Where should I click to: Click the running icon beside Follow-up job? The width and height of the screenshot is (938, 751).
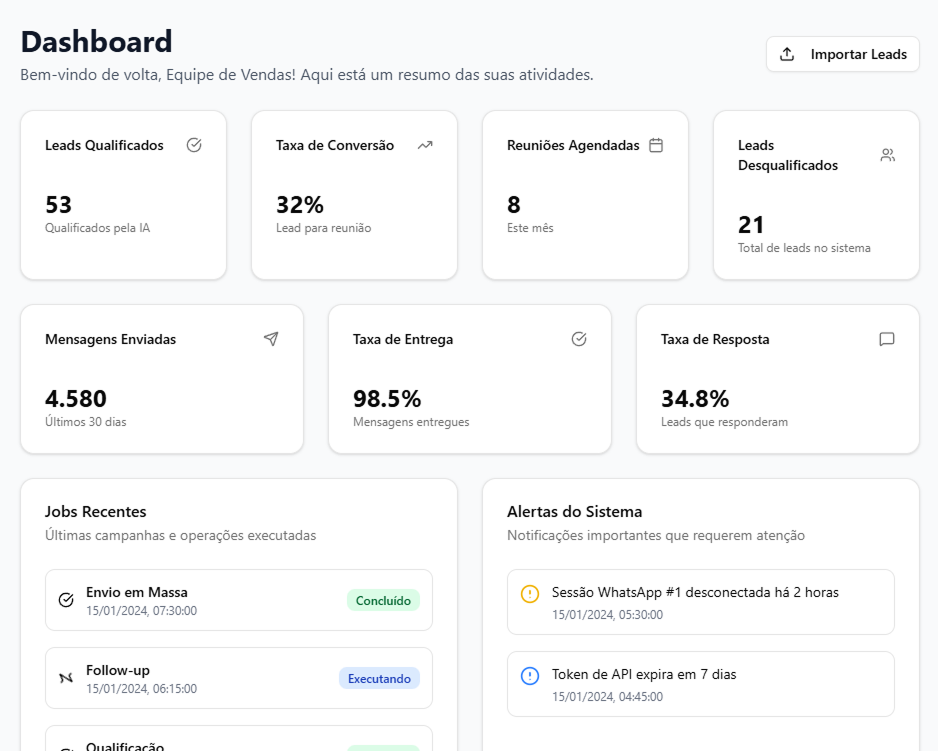(x=66, y=678)
